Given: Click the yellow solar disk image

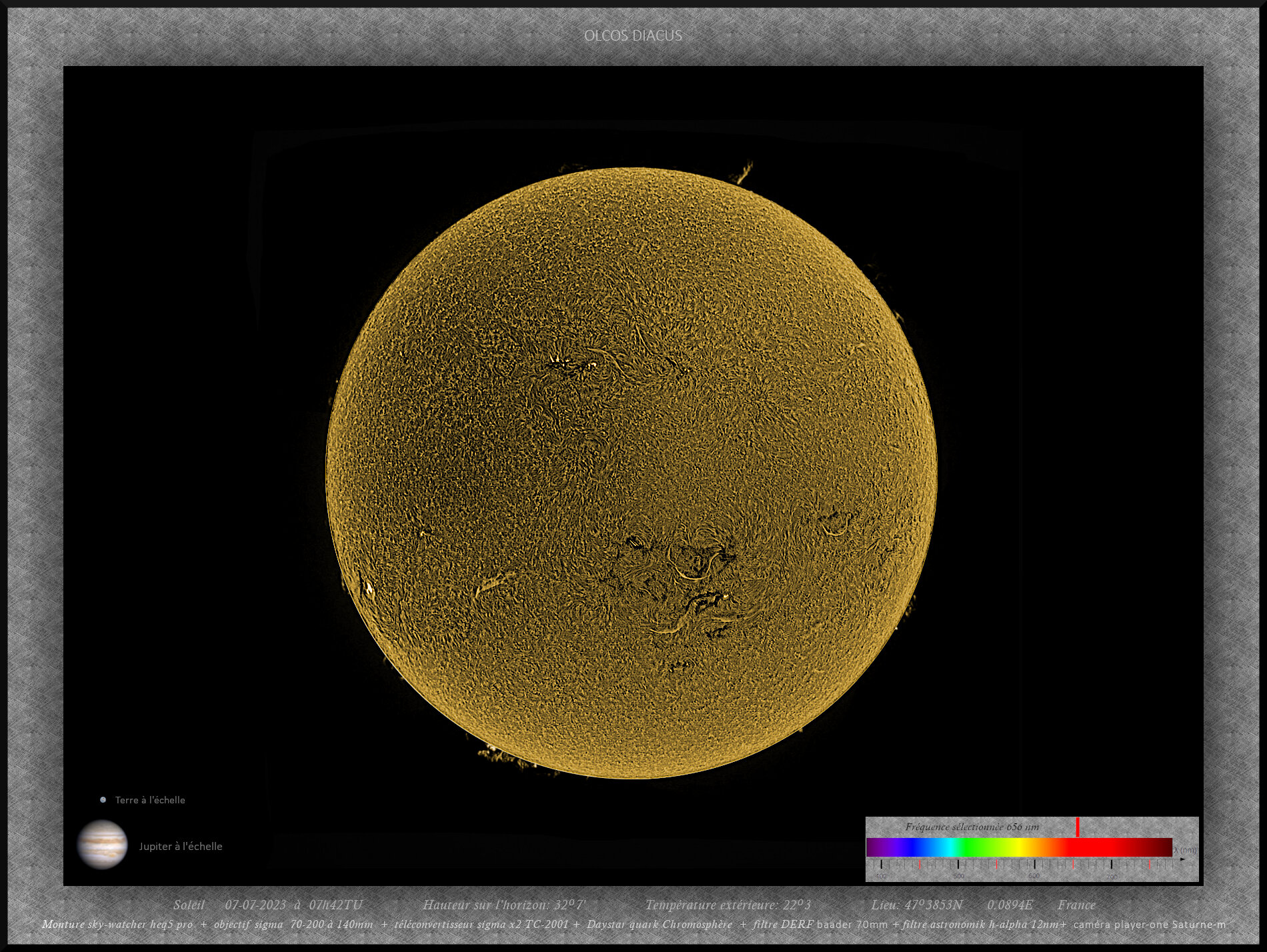Looking at the screenshot, I should pyautogui.click(x=631, y=473).
